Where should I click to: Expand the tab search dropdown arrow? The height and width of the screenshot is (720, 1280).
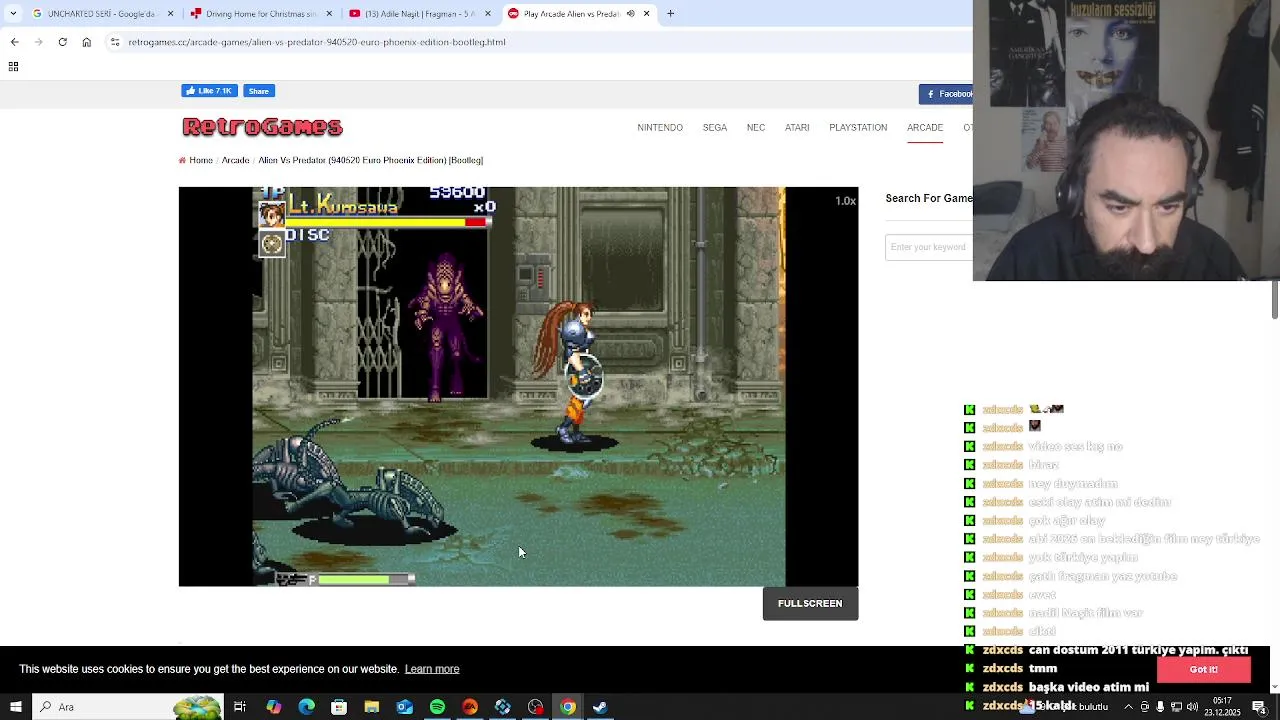pos(13,14)
